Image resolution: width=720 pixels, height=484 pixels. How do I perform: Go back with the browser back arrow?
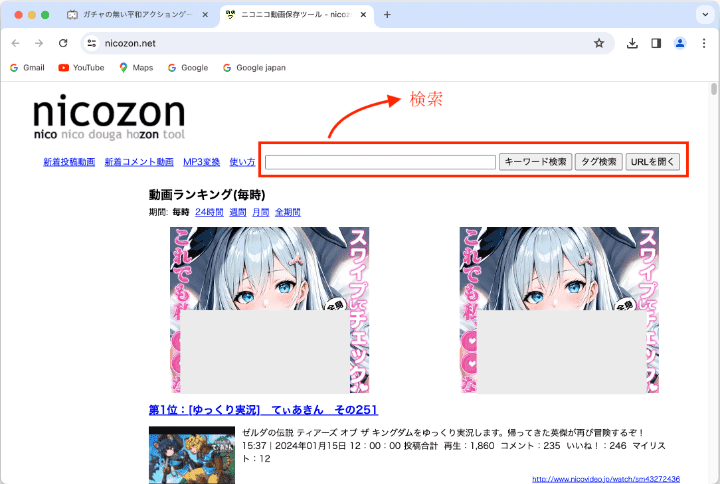16,43
